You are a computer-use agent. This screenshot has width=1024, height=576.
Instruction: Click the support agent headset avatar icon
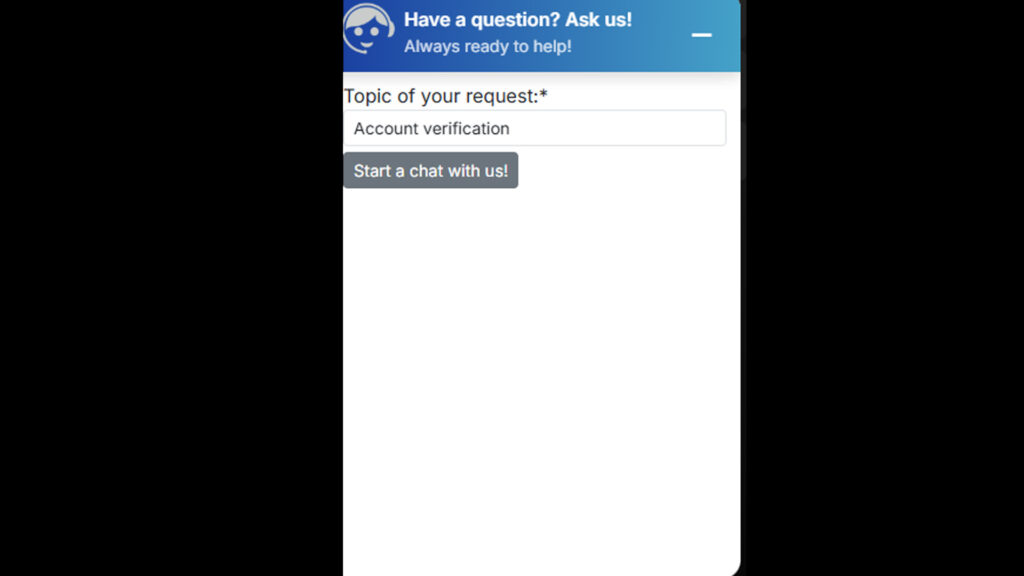tap(368, 29)
